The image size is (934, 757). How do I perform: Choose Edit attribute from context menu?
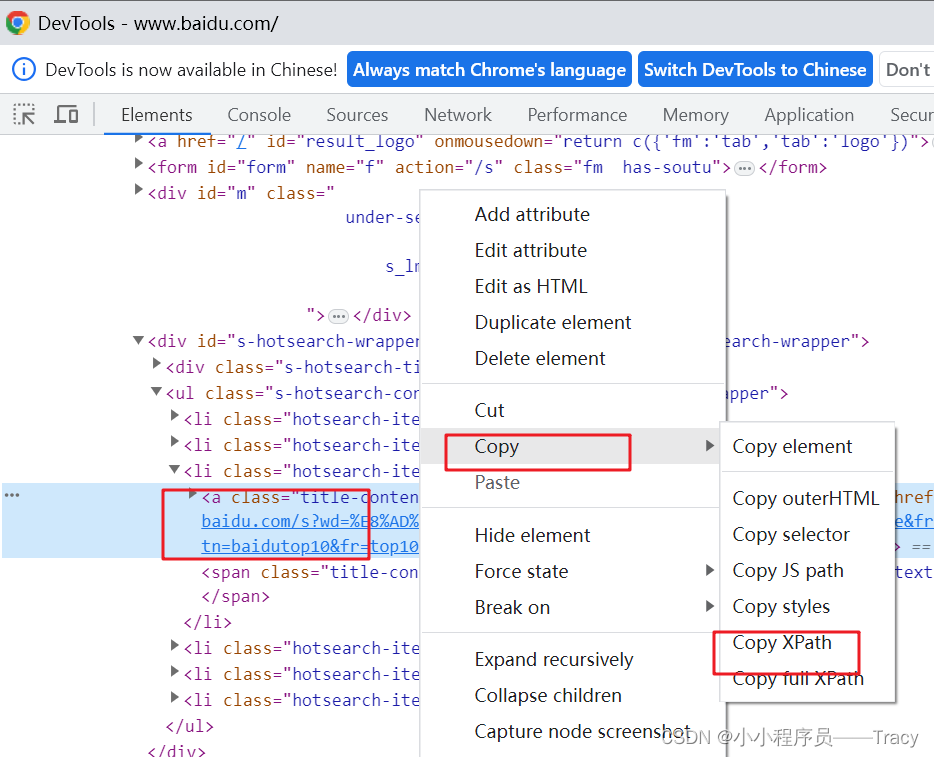click(573, 250)
